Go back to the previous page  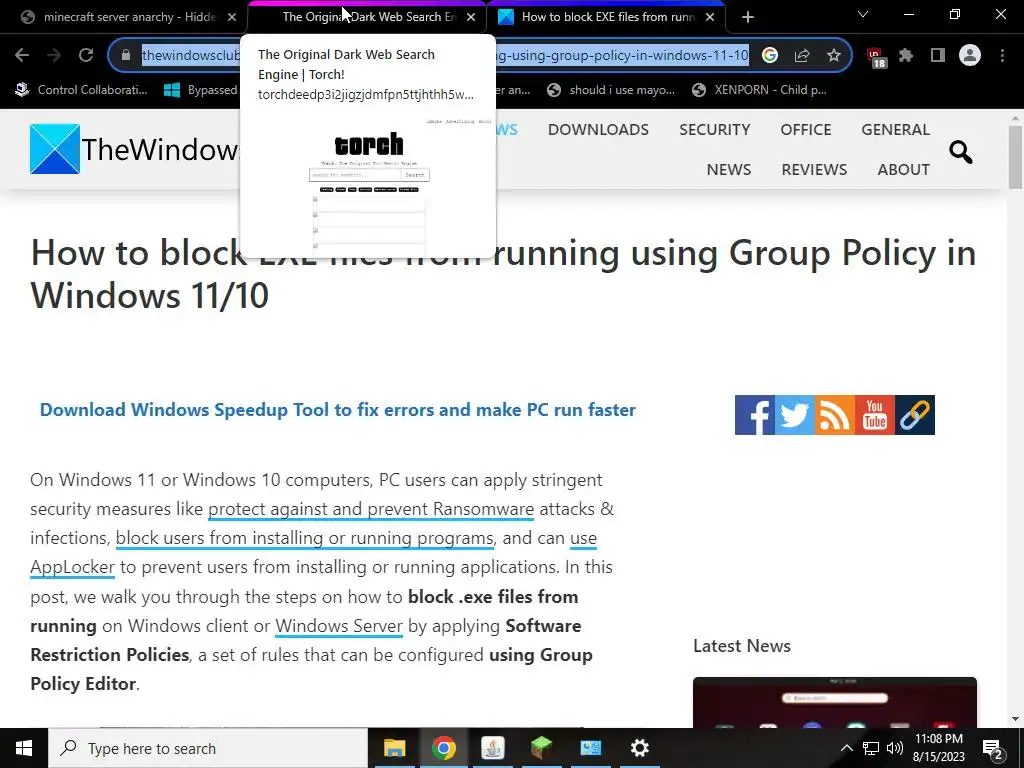click(x=22, y=56)
